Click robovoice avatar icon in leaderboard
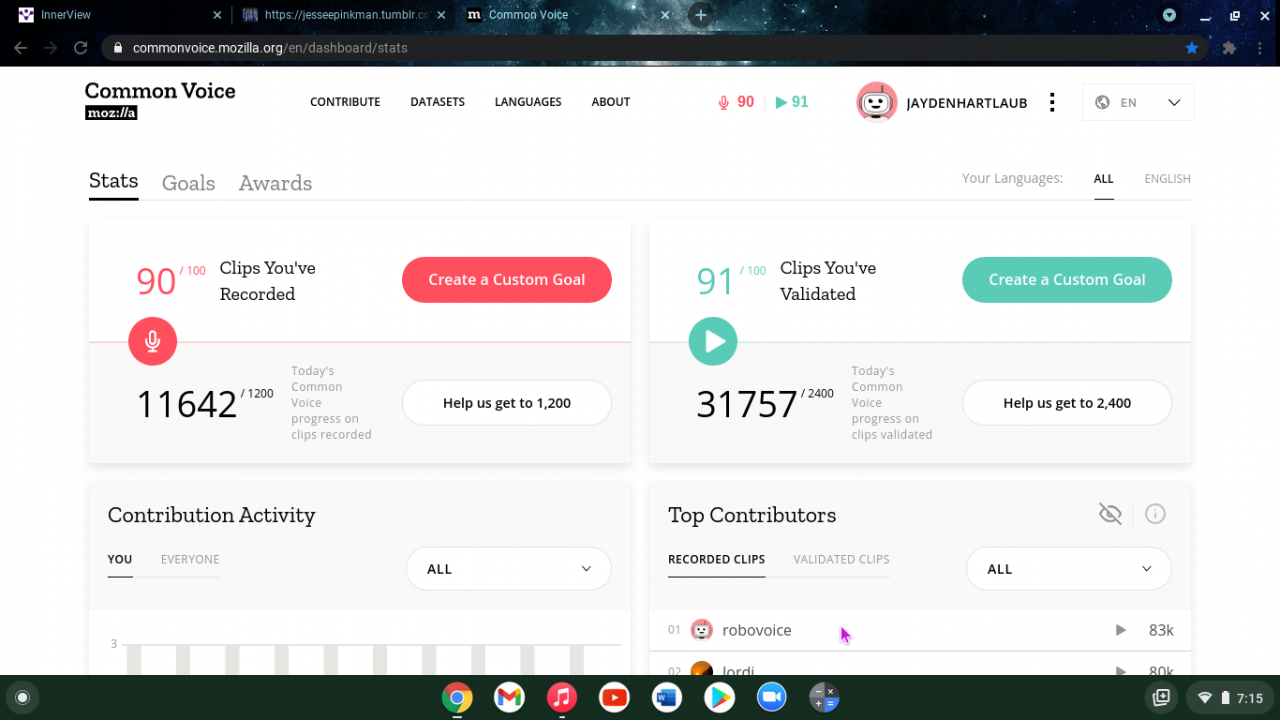The width and height of the screenshot is (1280, 720). click(702, 630)
